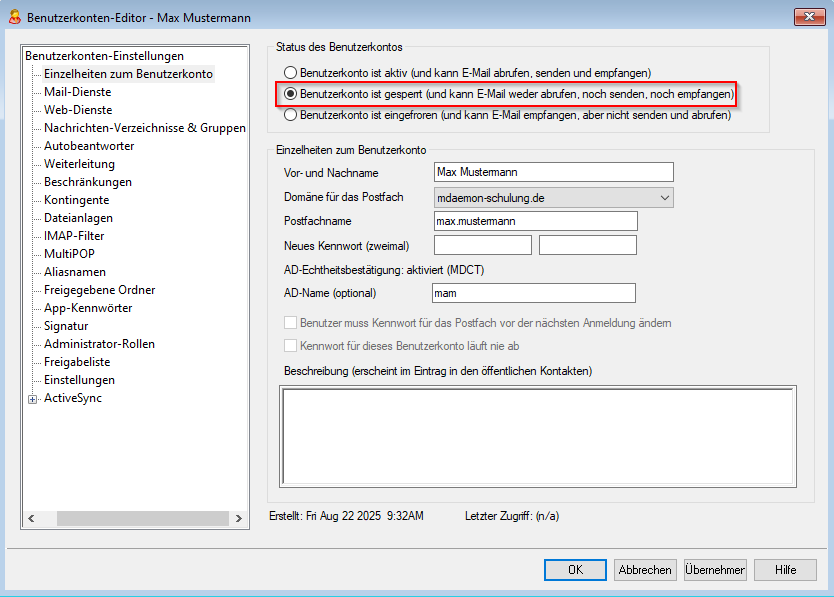Open the App-Kennwörter section
Image resolution: width=834 pixels, height=597 pixels.
pyautogui.click(x=88, y=308)
